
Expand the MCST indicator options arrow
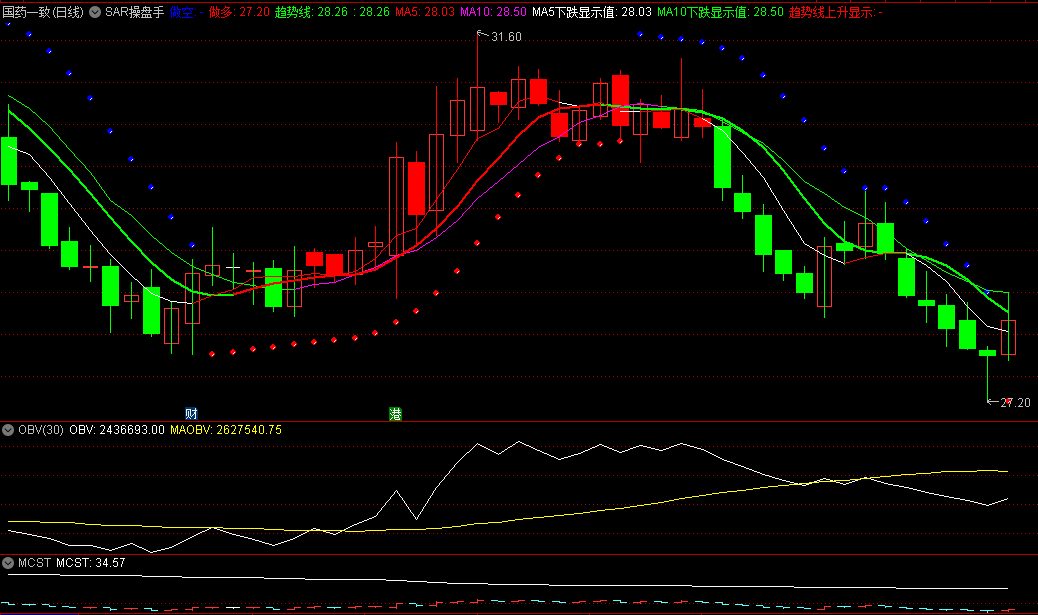(8, 563)
